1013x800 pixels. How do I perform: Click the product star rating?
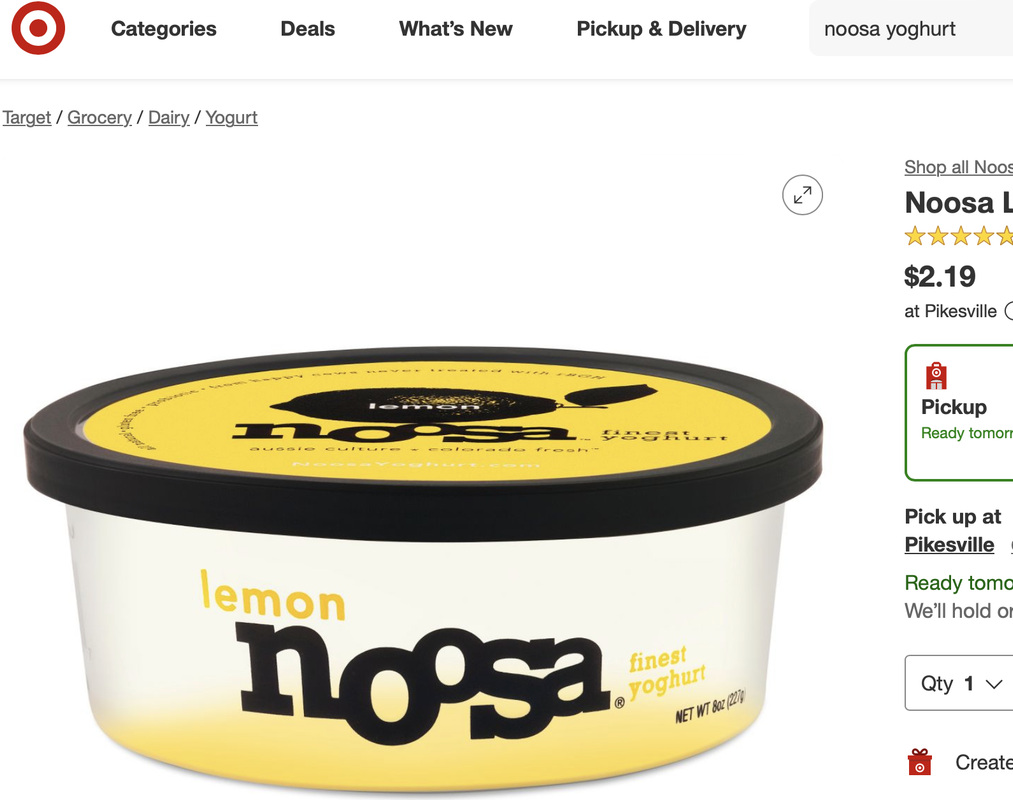coord(959,236)
